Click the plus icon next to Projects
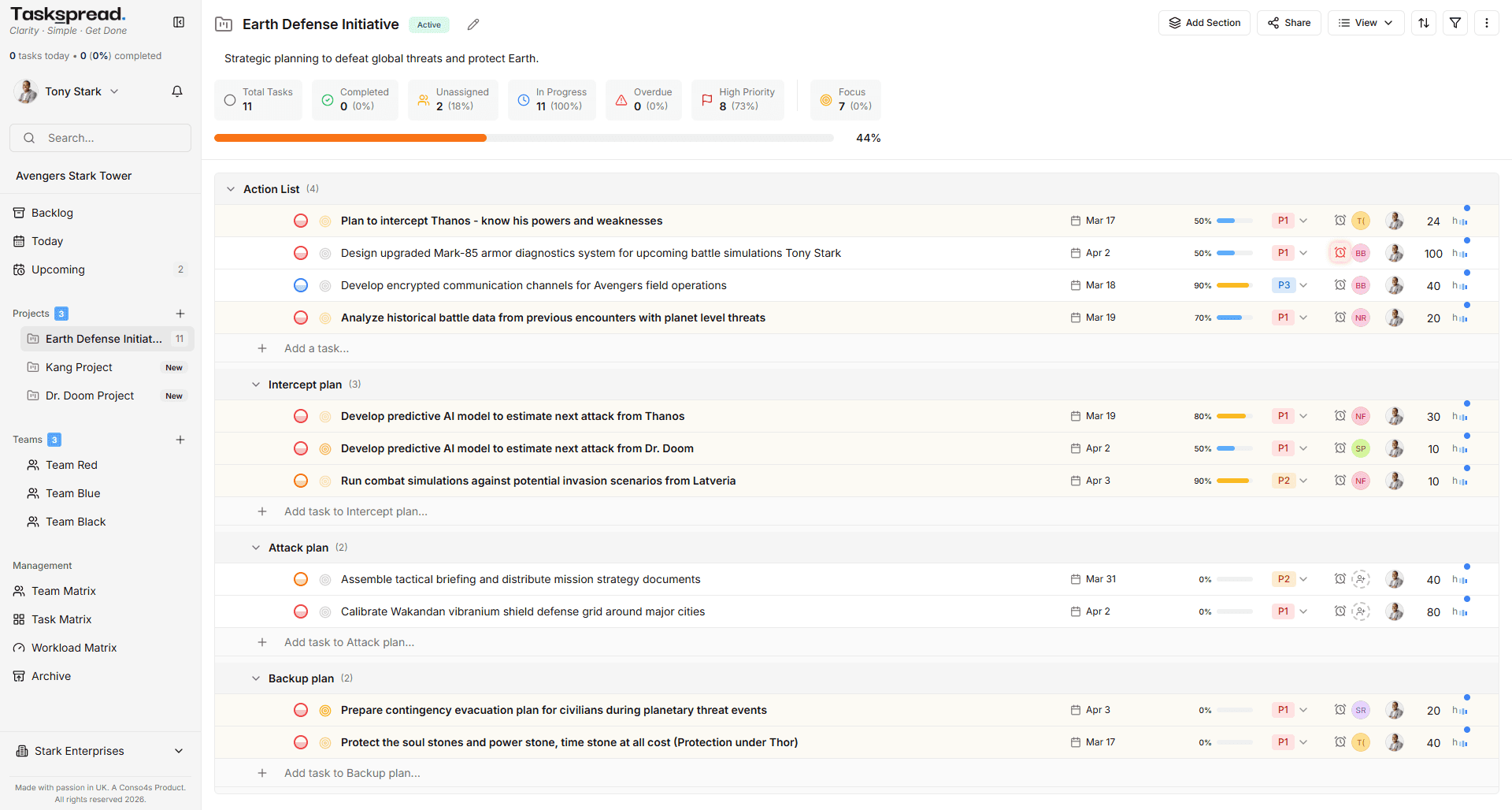1512x810 pixels. 180,314
